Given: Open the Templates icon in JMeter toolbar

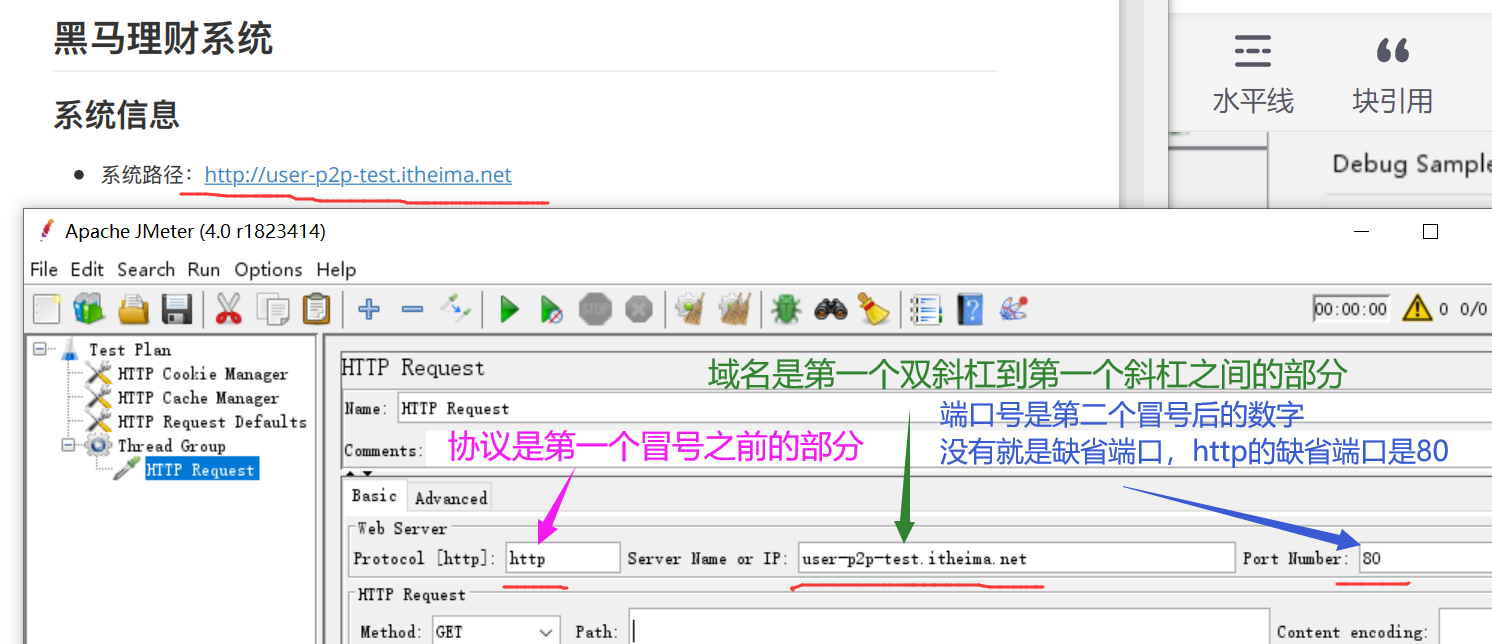Looking at the screenshot, I should coord(89,309).
